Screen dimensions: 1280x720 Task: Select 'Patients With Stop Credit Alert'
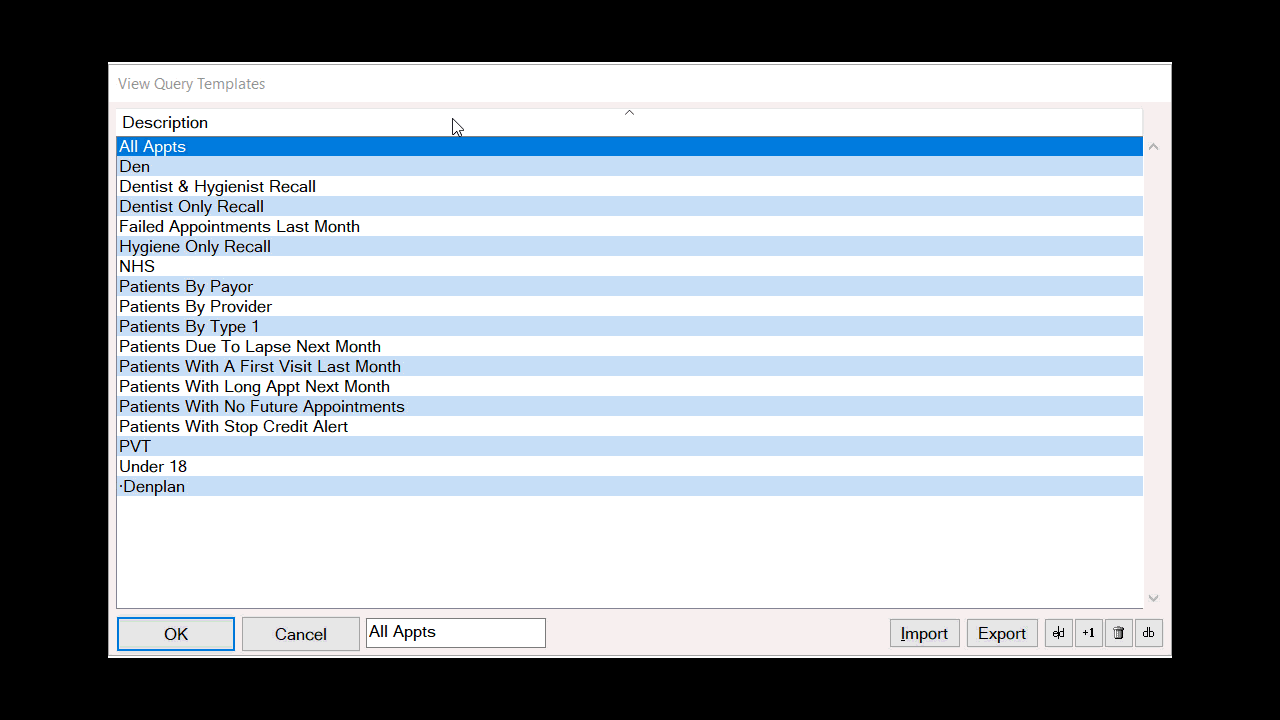[x=629, y=427]
